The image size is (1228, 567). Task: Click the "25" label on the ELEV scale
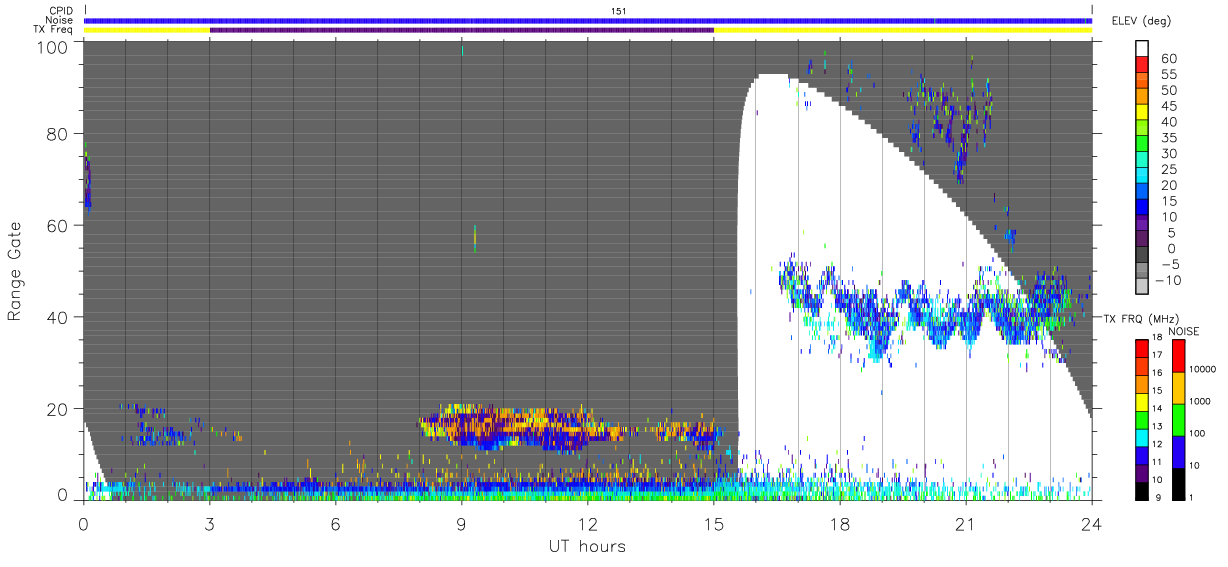coord(1167,169)
